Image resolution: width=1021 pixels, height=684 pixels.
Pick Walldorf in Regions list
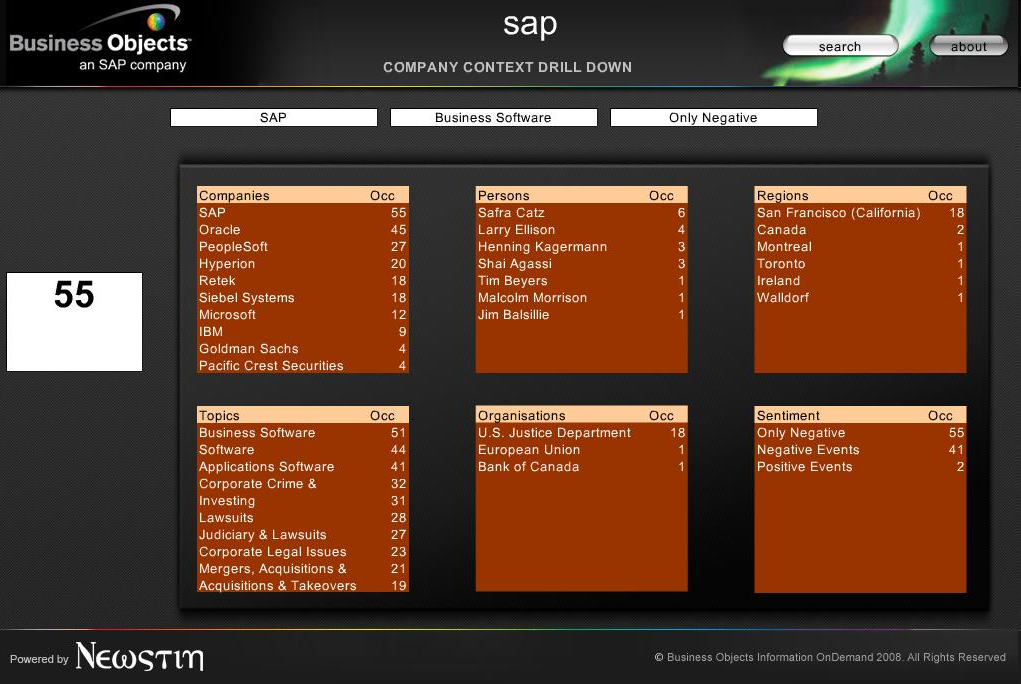[860, 297]
